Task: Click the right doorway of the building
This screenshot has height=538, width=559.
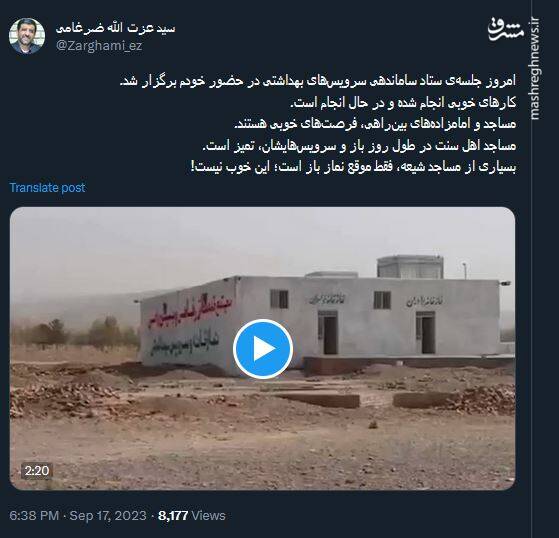Action: (425, 332)
